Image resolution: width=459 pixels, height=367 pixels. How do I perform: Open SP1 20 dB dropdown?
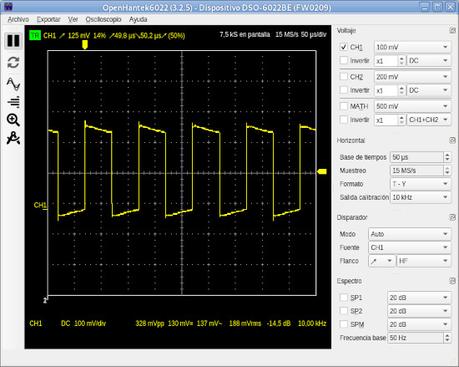point(419,298)
